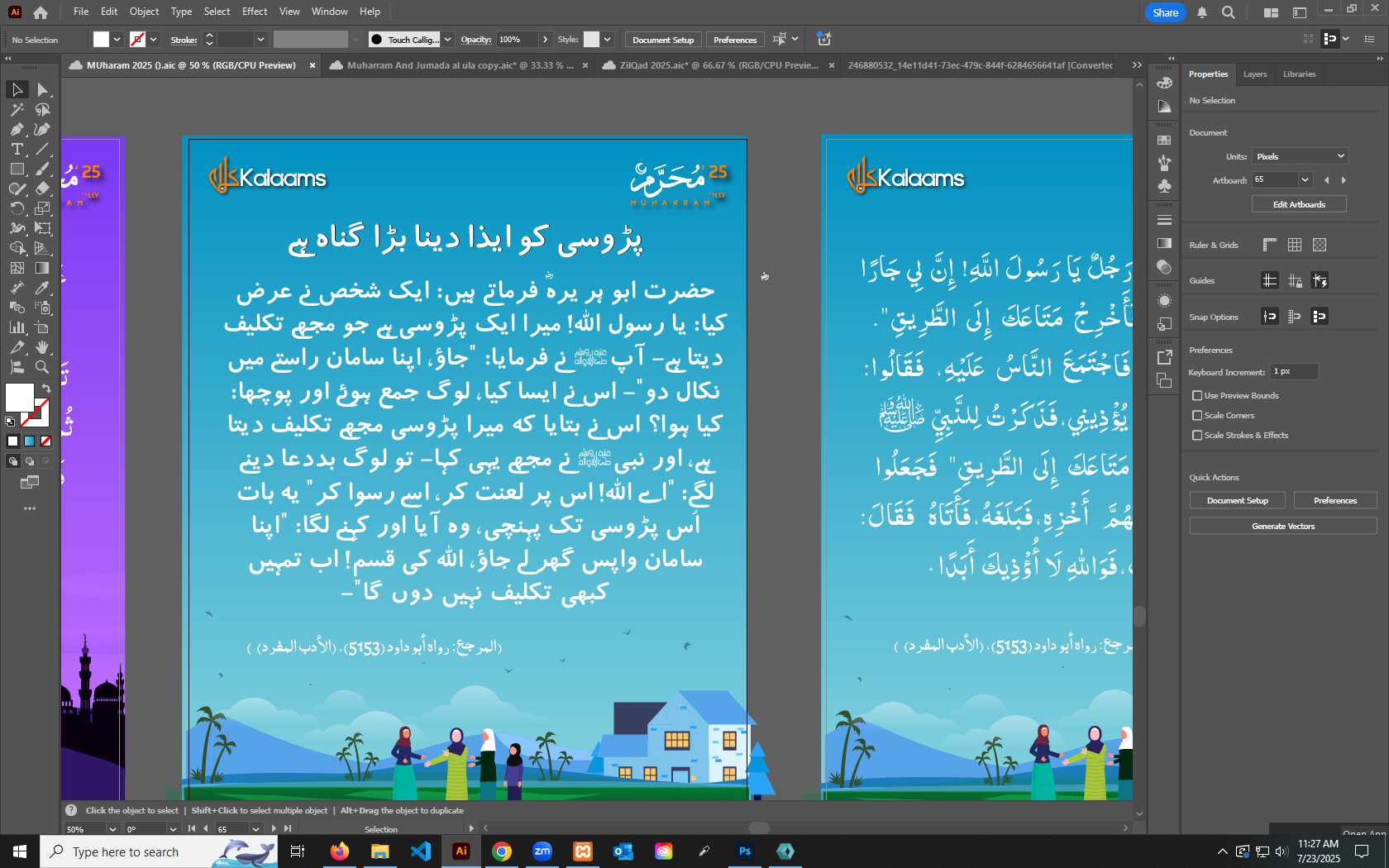Open the Asset Export panel icon
Screen dimensions: 1389x868
pos(1164,357)
